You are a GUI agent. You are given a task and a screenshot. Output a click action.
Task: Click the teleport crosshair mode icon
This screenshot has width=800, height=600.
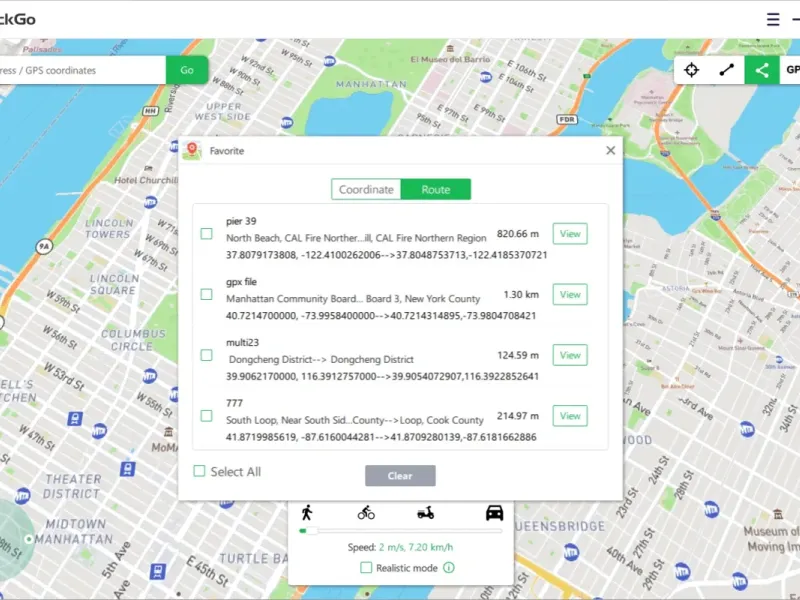pyautogui.click(x=691, y=70)
